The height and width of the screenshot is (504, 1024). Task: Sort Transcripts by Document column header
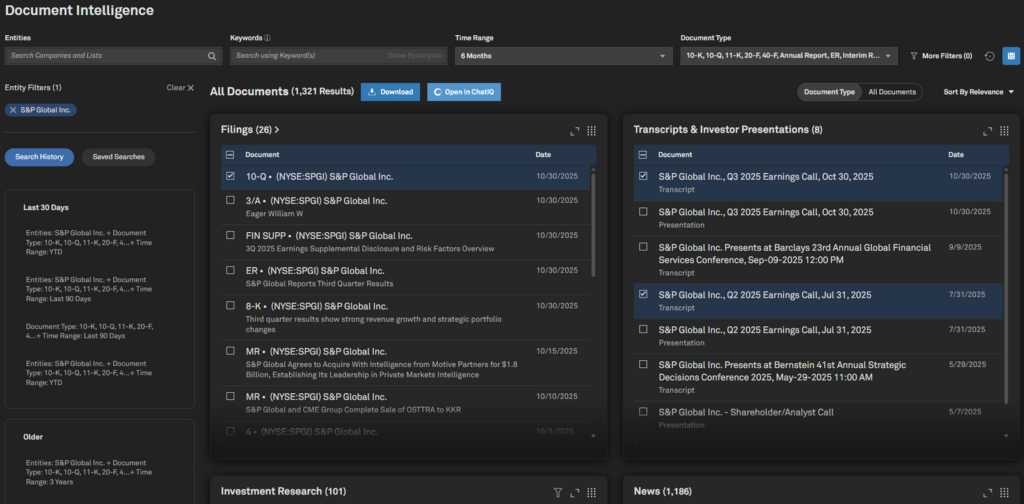coord(675,155)
